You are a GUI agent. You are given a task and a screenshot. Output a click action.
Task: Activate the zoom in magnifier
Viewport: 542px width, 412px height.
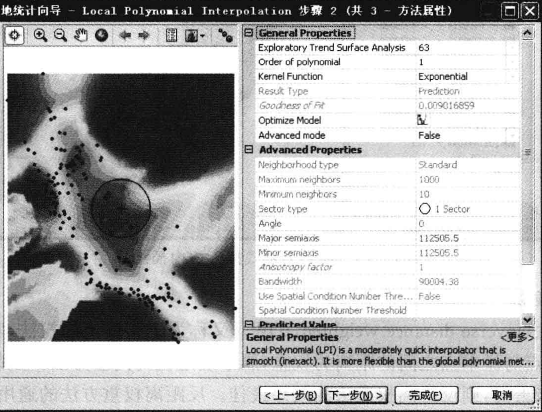click(40, 35)
